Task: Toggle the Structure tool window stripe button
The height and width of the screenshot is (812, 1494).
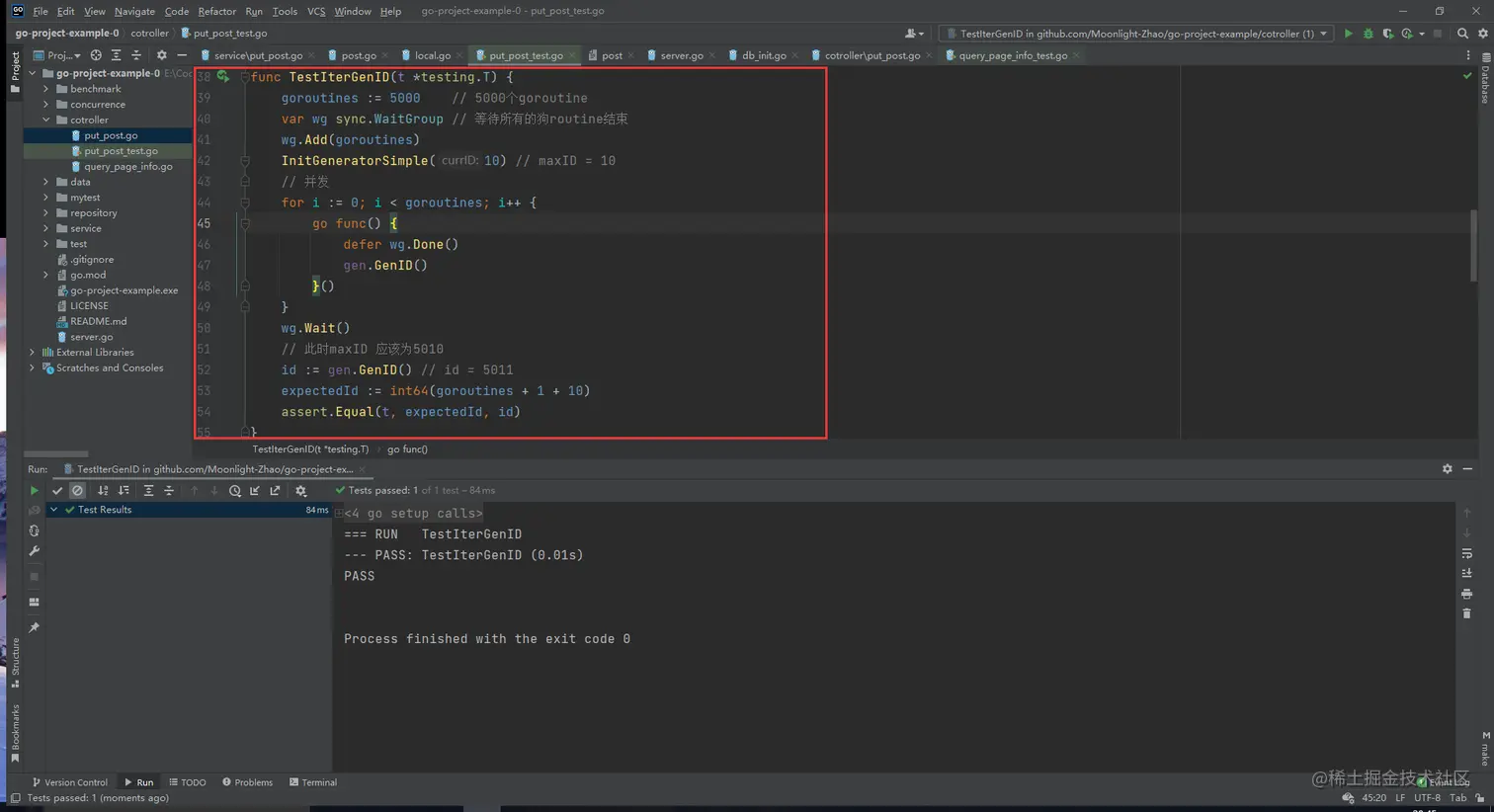Action: pos(15,662)
